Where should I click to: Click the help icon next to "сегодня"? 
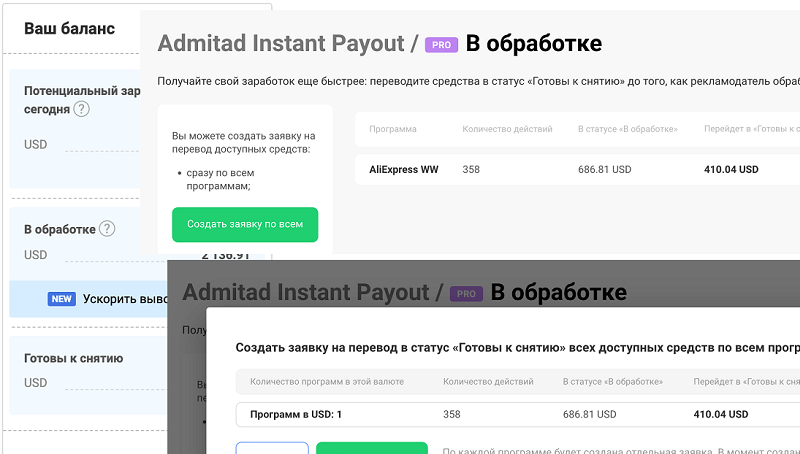81,109
